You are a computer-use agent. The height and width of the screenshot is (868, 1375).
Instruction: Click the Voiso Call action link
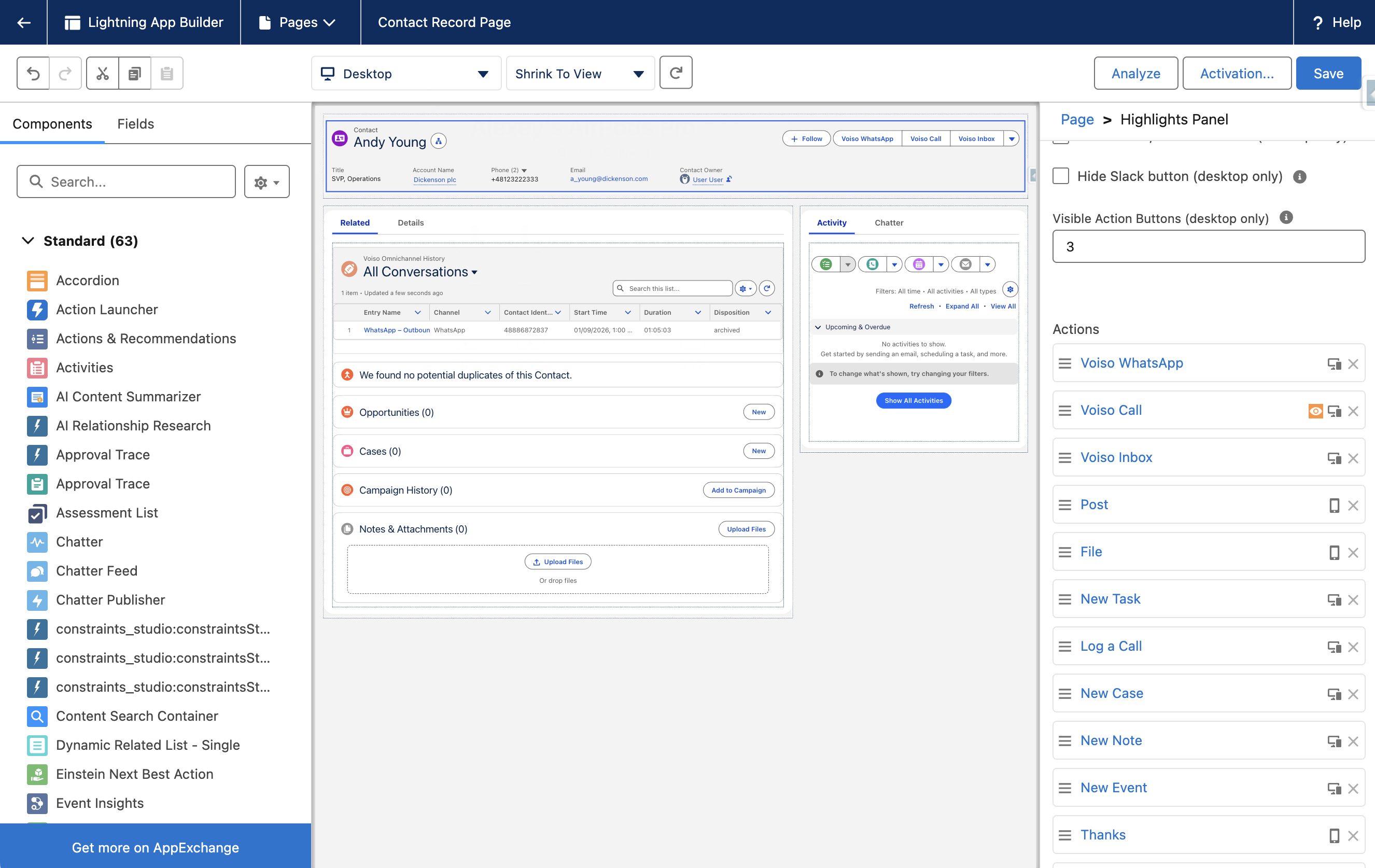coord(1111,411)
